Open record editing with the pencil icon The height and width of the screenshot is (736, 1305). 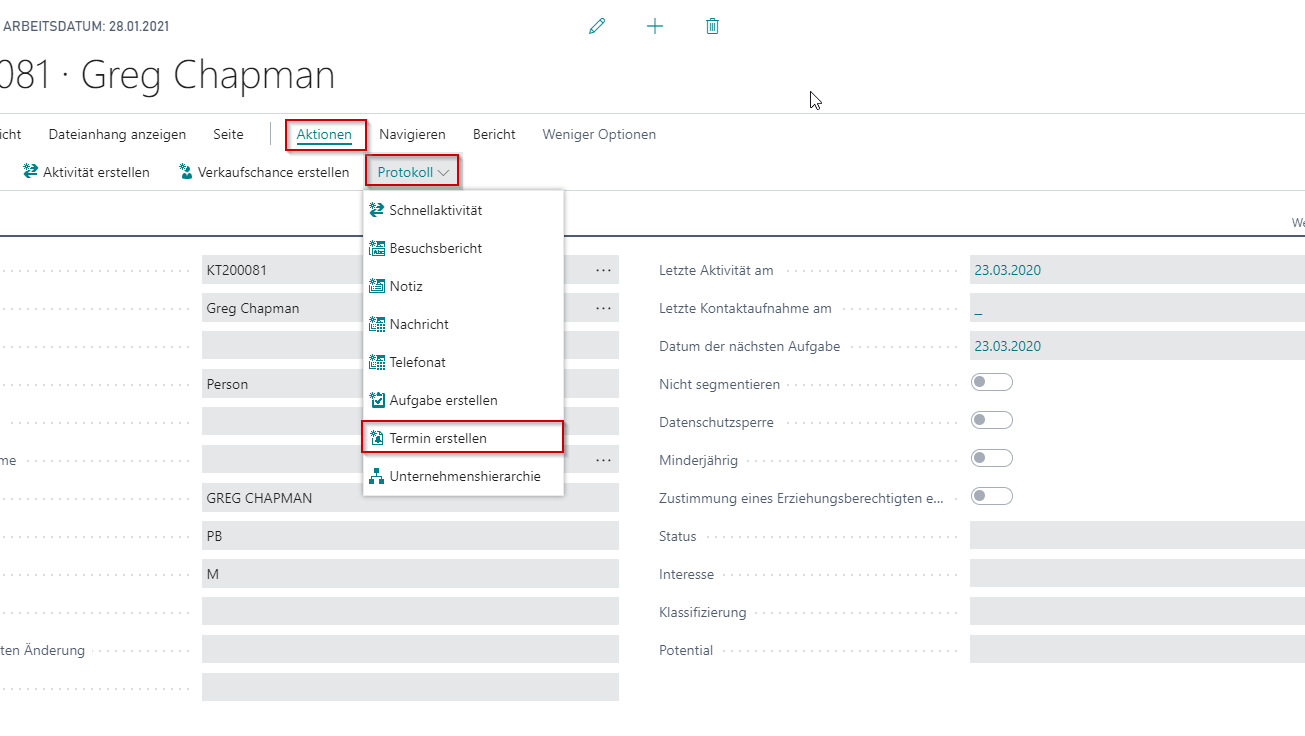pos(597,25)
